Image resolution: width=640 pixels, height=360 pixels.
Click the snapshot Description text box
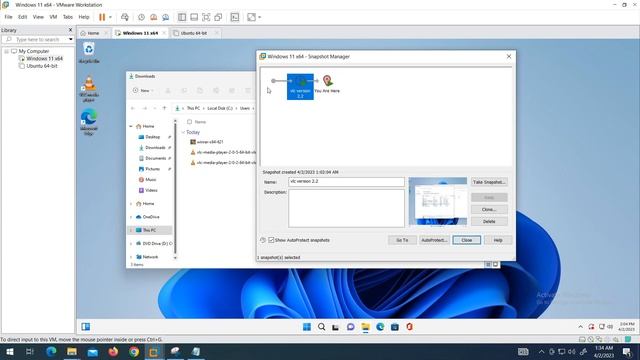pyautogui.click(x=347, y=208)
